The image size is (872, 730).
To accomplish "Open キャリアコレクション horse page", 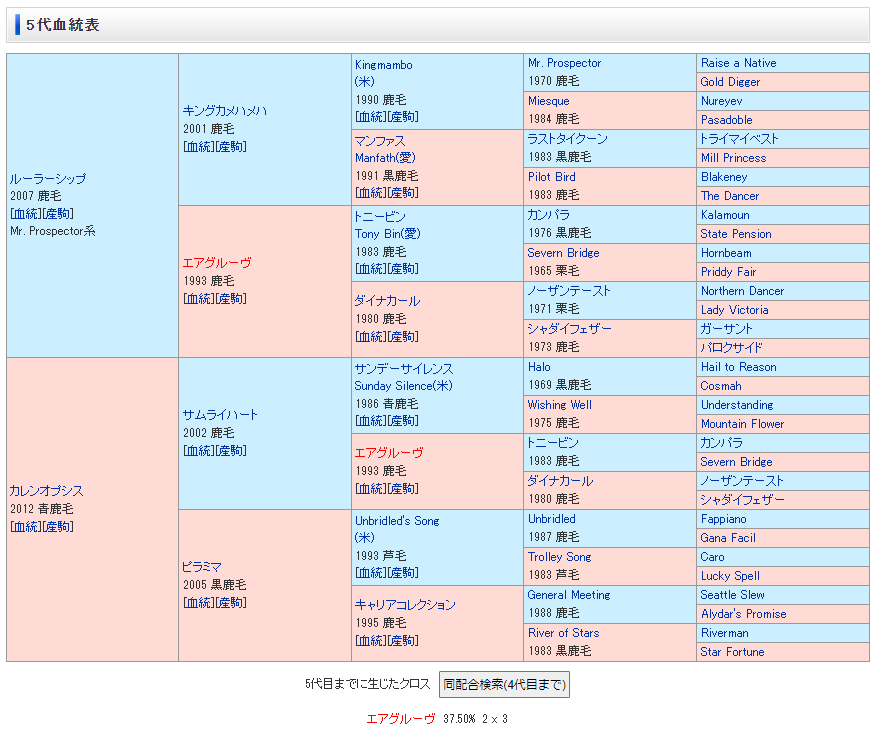I will 404,605.
